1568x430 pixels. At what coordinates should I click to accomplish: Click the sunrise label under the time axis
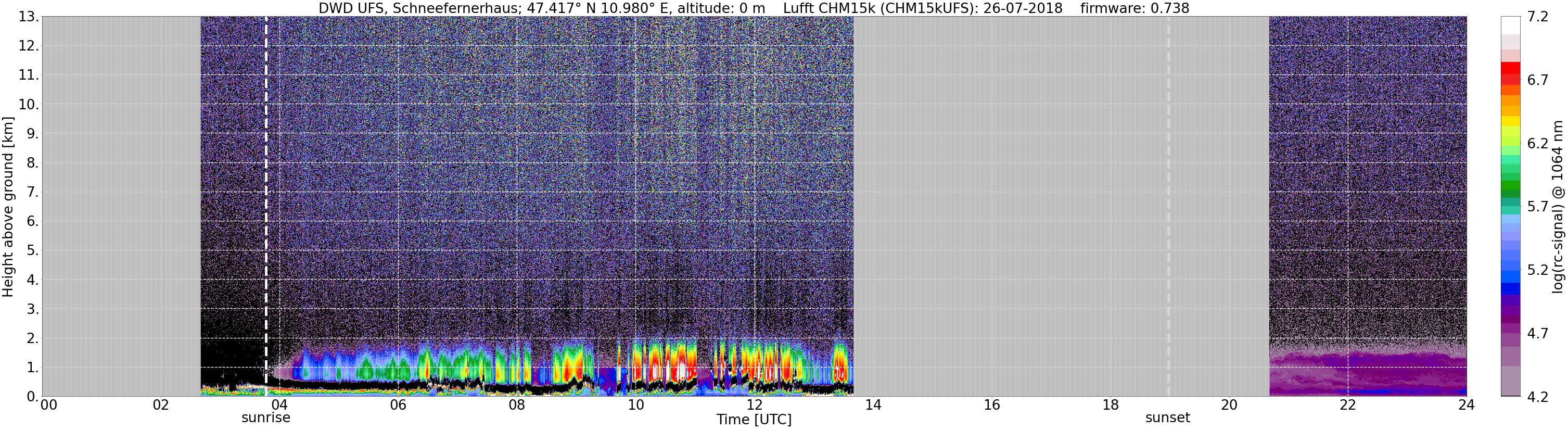tap(266, 418)
